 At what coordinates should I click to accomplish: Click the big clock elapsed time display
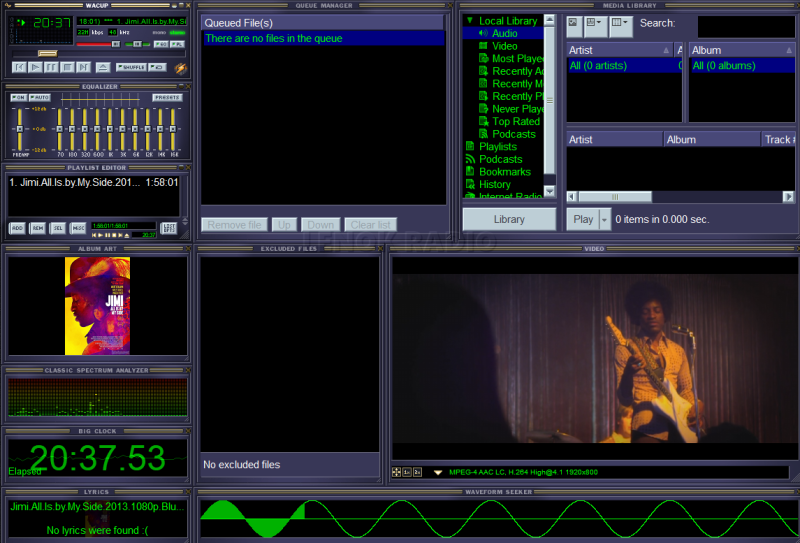[97, 458]
